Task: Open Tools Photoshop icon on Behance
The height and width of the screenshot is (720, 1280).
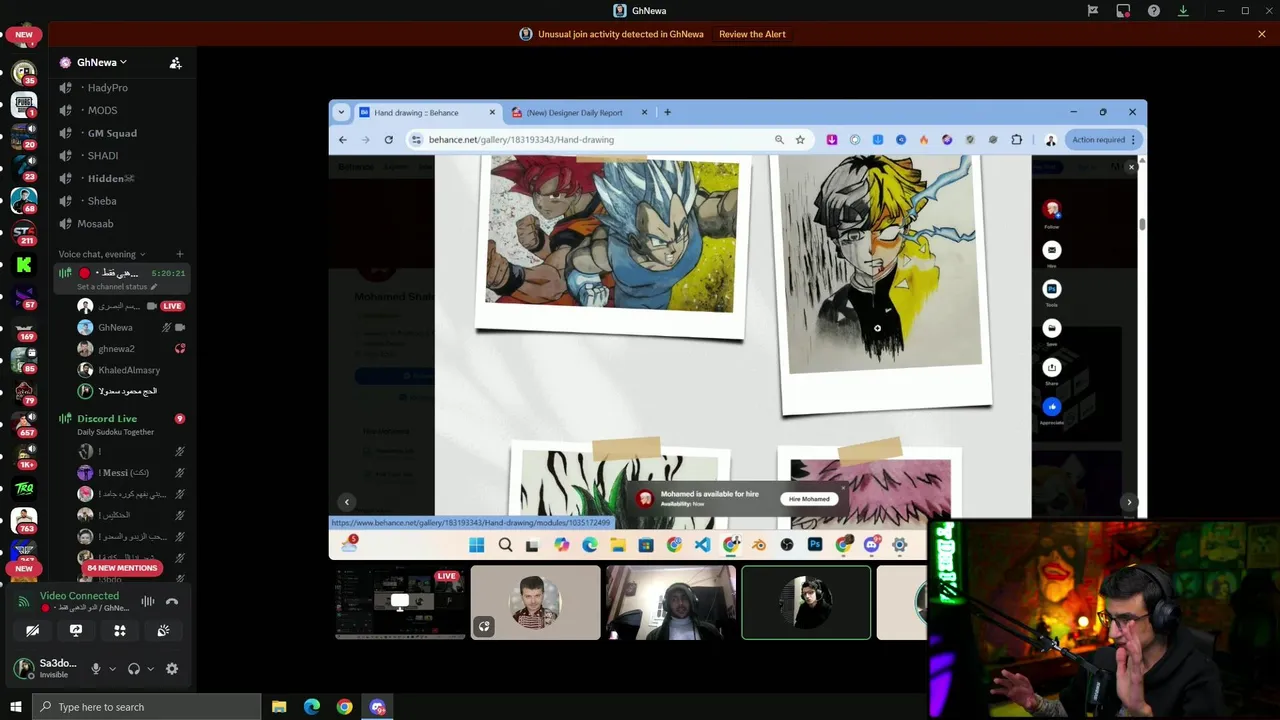Action: pyautogui.click(x=1052, y=289)
